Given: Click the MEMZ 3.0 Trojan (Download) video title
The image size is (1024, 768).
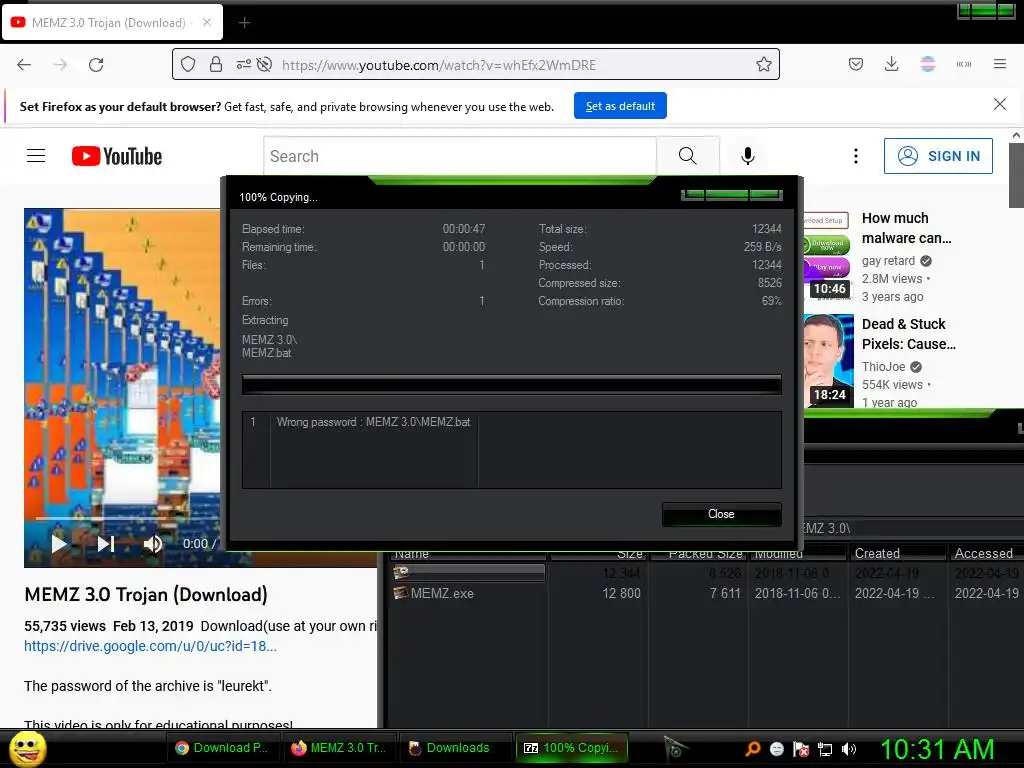Looking at the screenshot, I should [146, 594].
